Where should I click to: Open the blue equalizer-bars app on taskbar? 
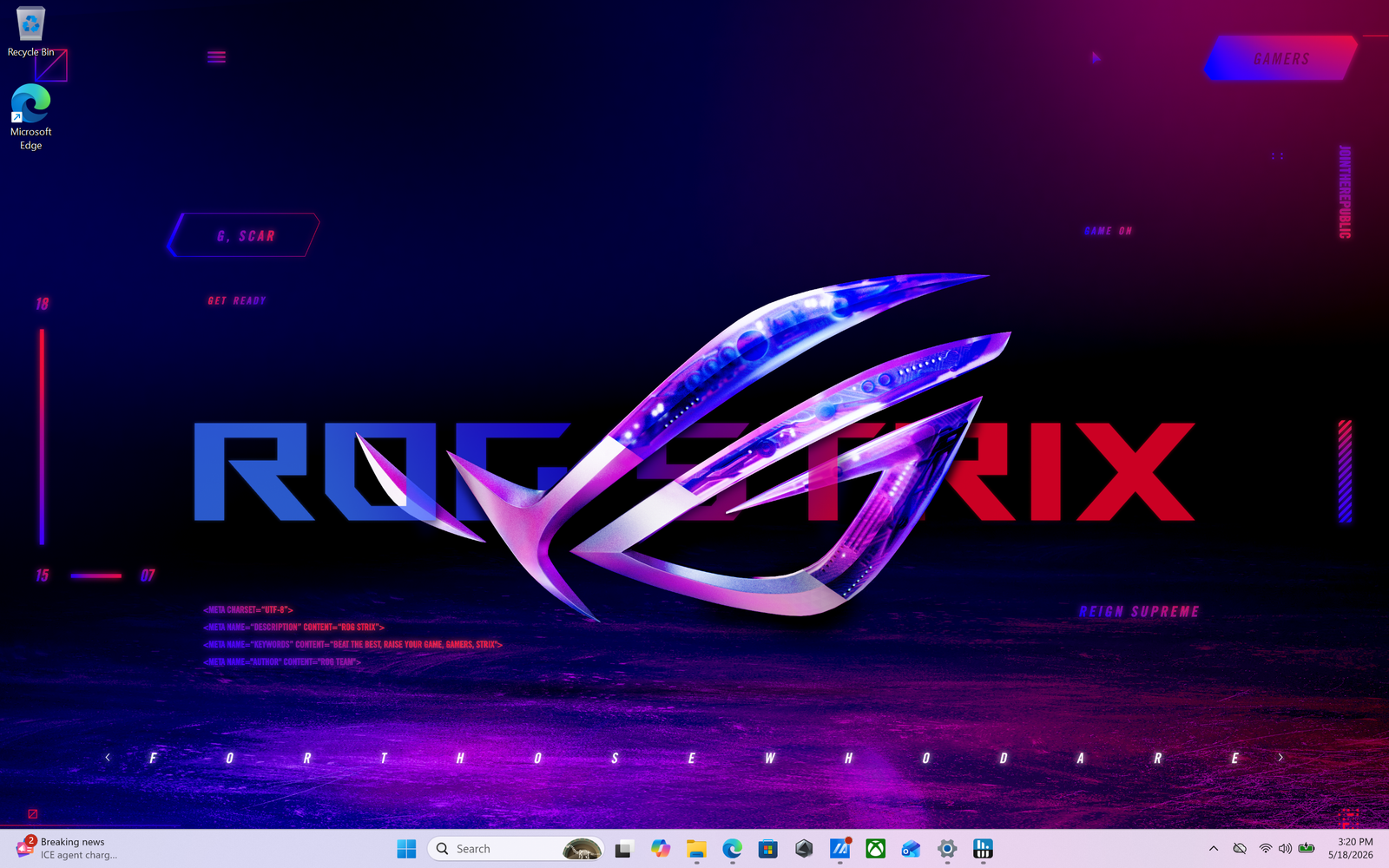click(x=983, y=849)
